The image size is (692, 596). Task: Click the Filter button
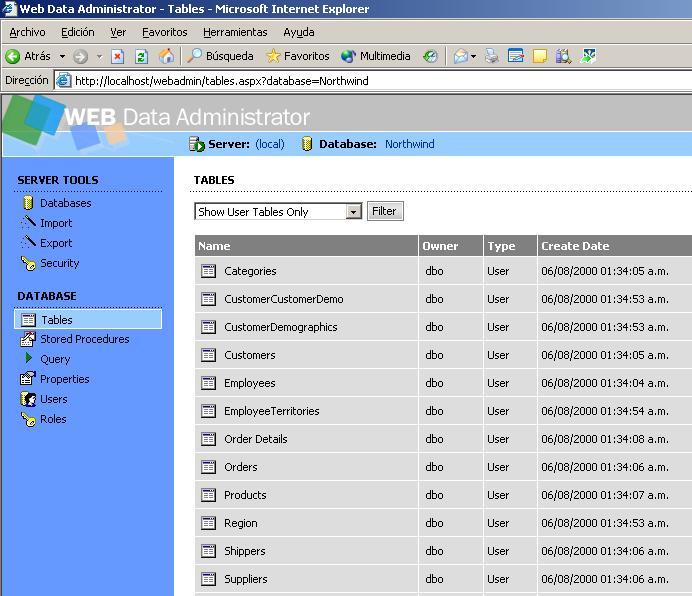coord(385,211)
